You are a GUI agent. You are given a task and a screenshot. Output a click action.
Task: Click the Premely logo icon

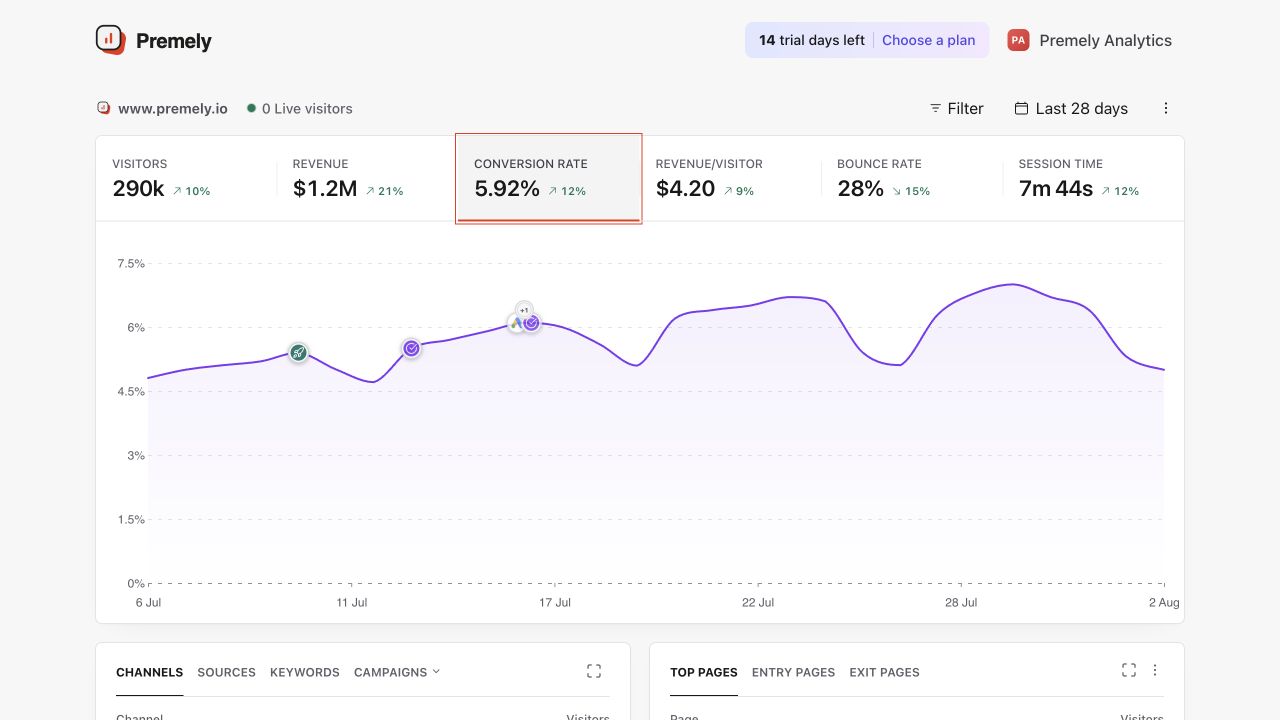[110, 40]
